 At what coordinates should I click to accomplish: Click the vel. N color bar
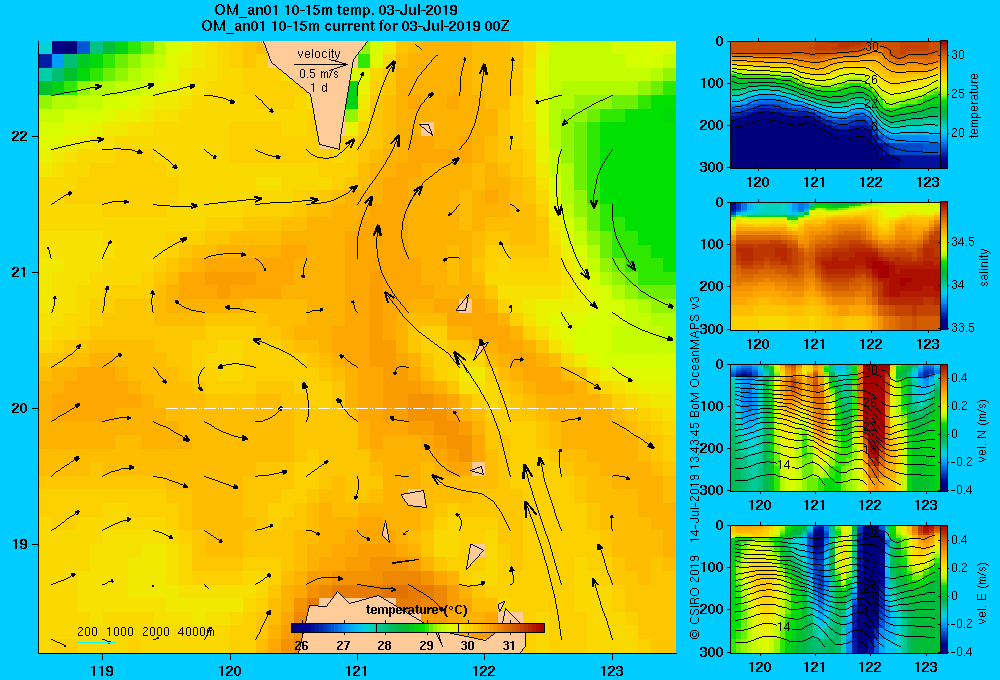tap(944, 427)
